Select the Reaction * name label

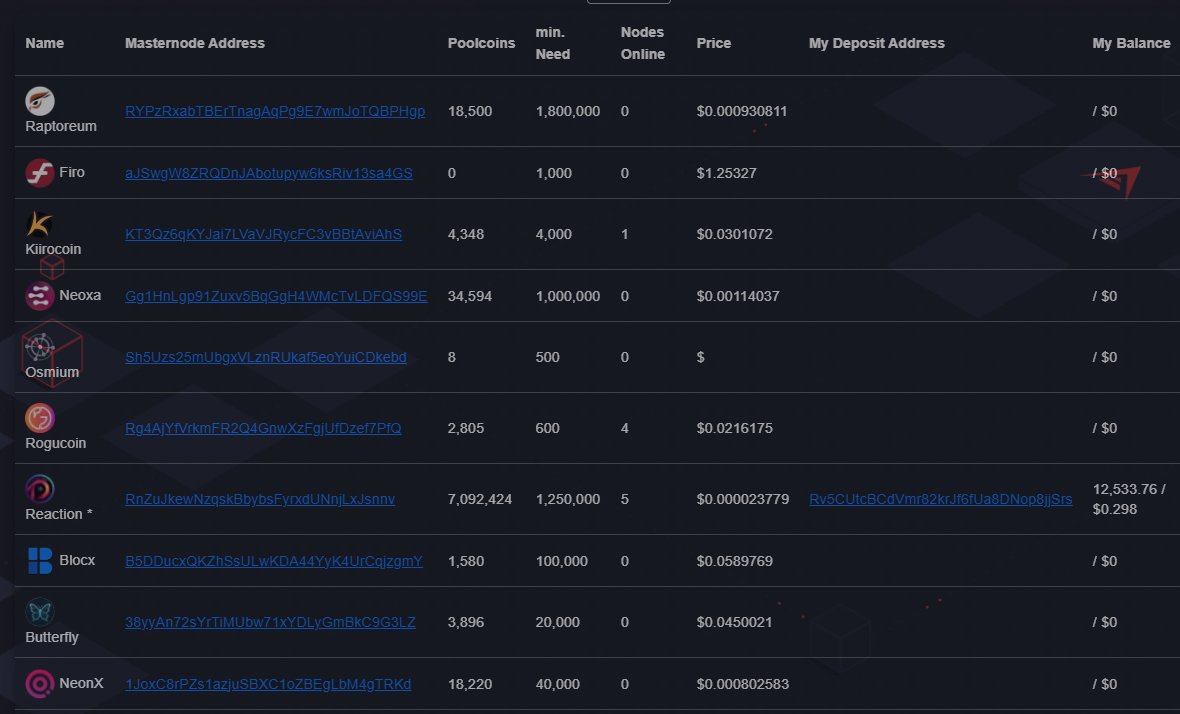pos(59,514)
